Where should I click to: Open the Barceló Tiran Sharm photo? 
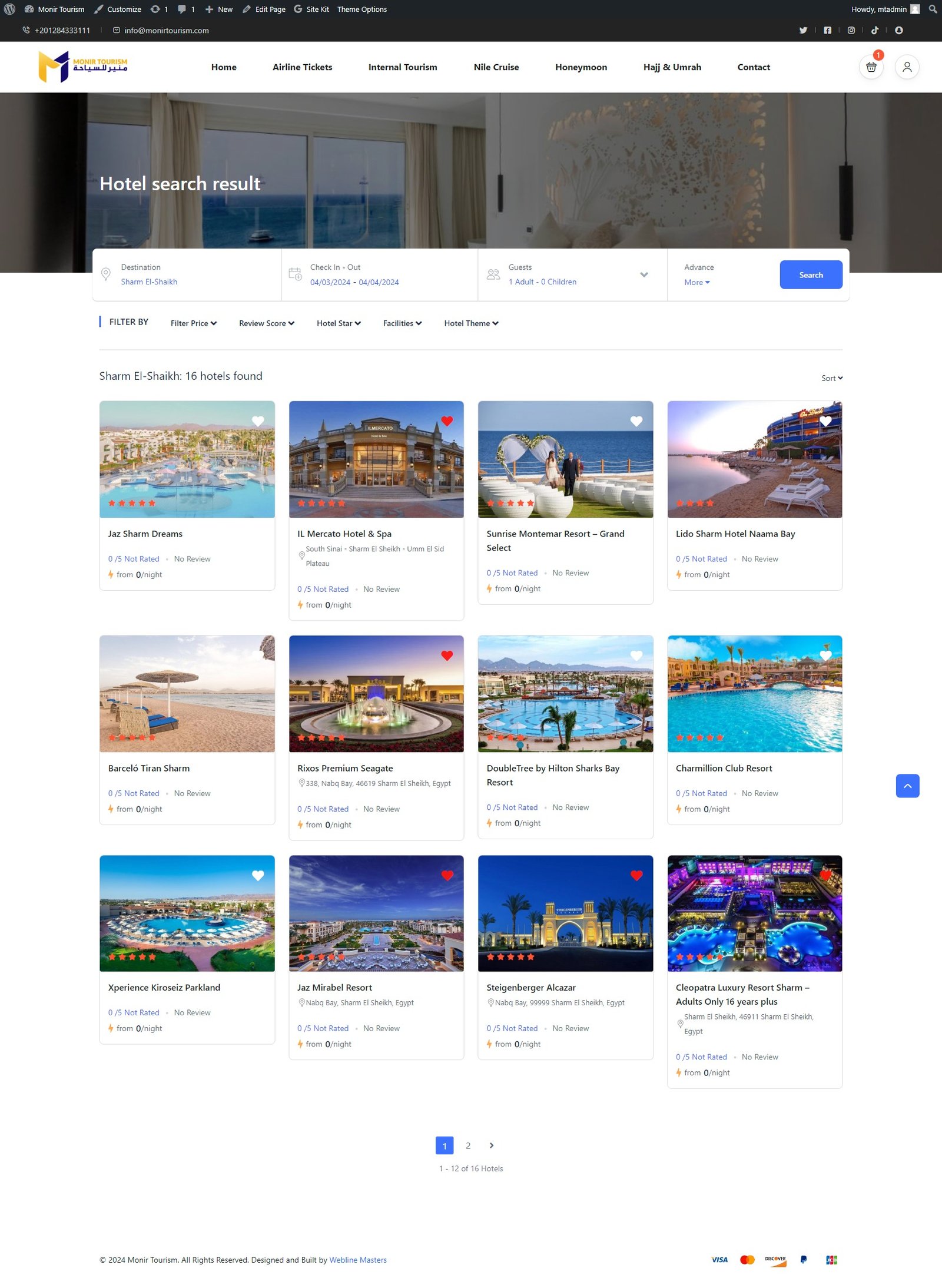(187, 694)
